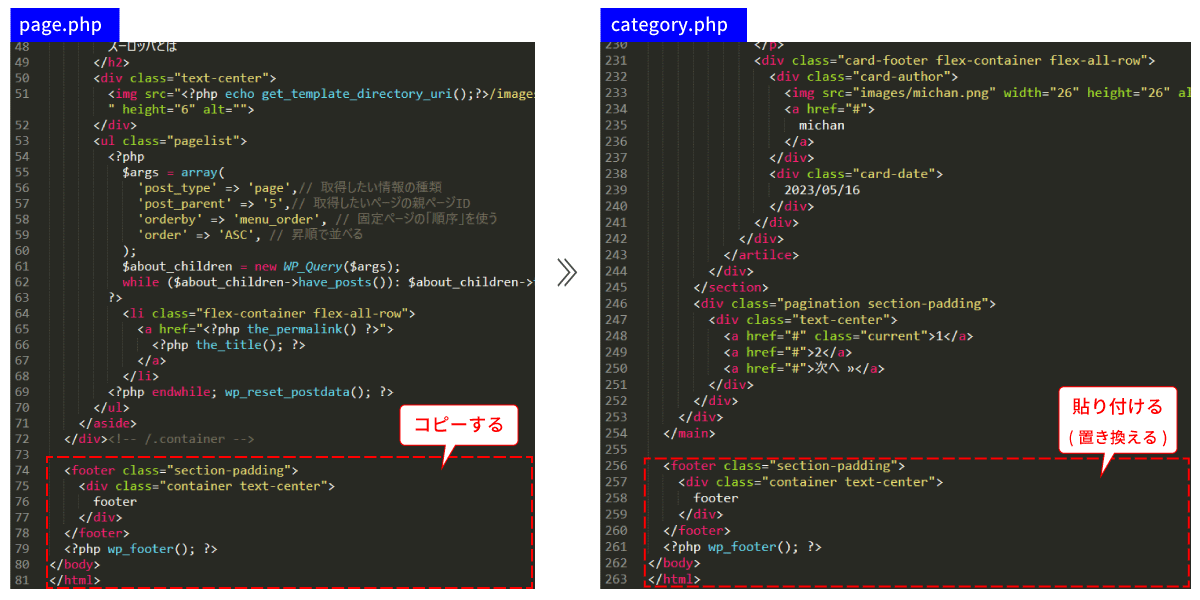Select the 'wp_footer();' line in page.php
1200x600 pixels.
140,549
